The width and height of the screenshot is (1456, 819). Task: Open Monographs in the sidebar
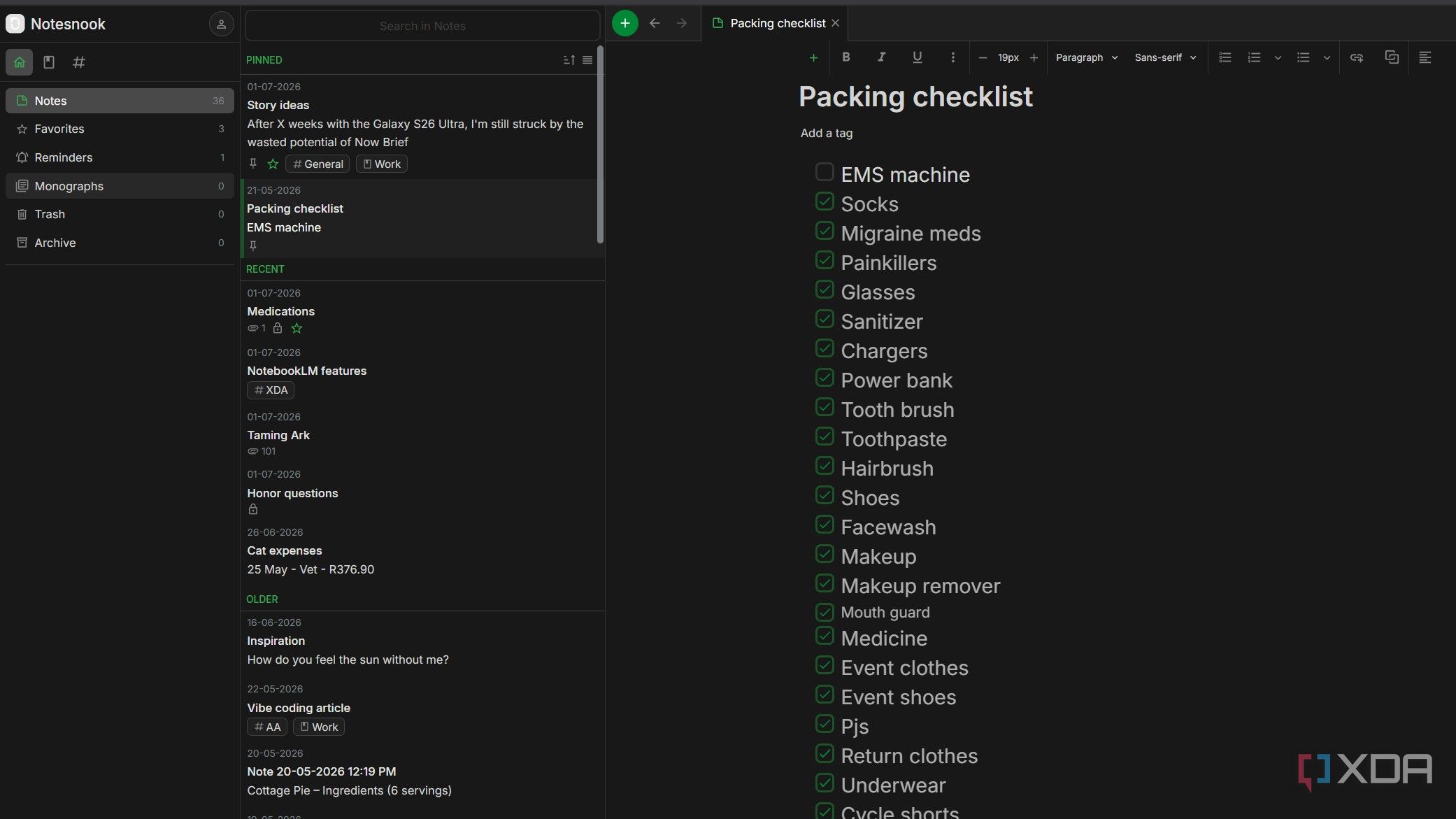pos(120,186)
